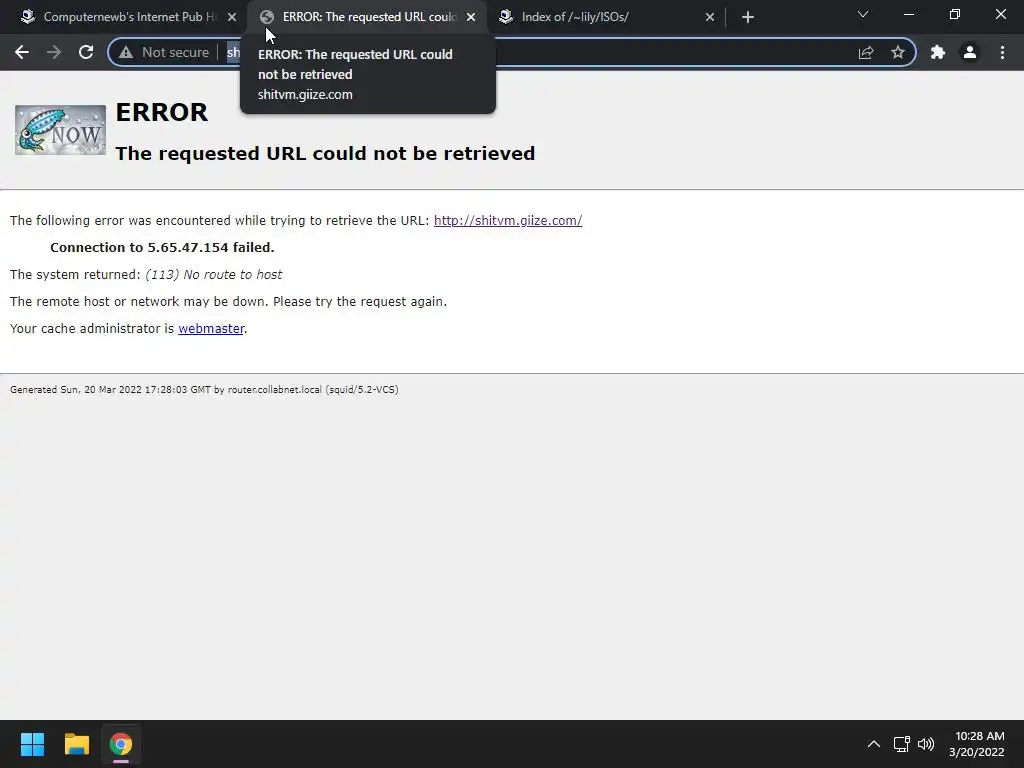This screenshot has height=768, width=1024.
Task: Bookmark this page with the star
Action: point(898,52)
